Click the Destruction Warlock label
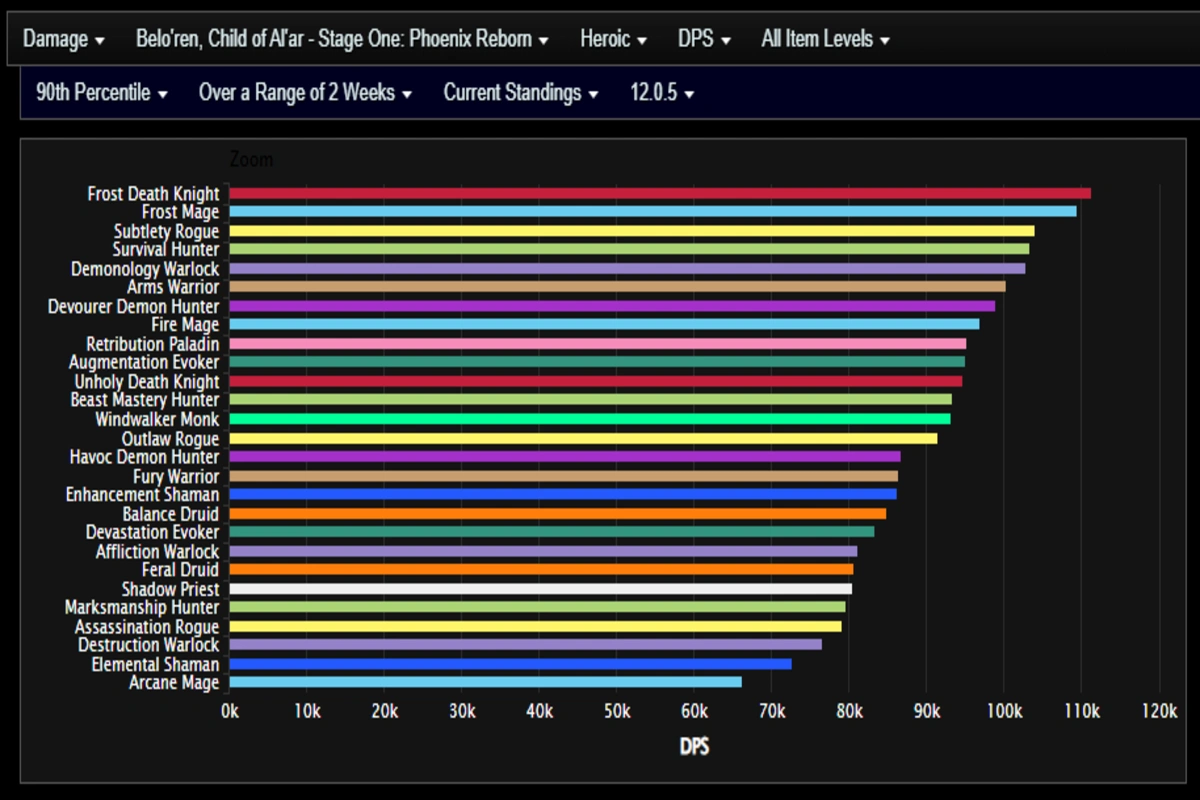The width and height of the screenshot is (1200, 800). pos(149,645)
